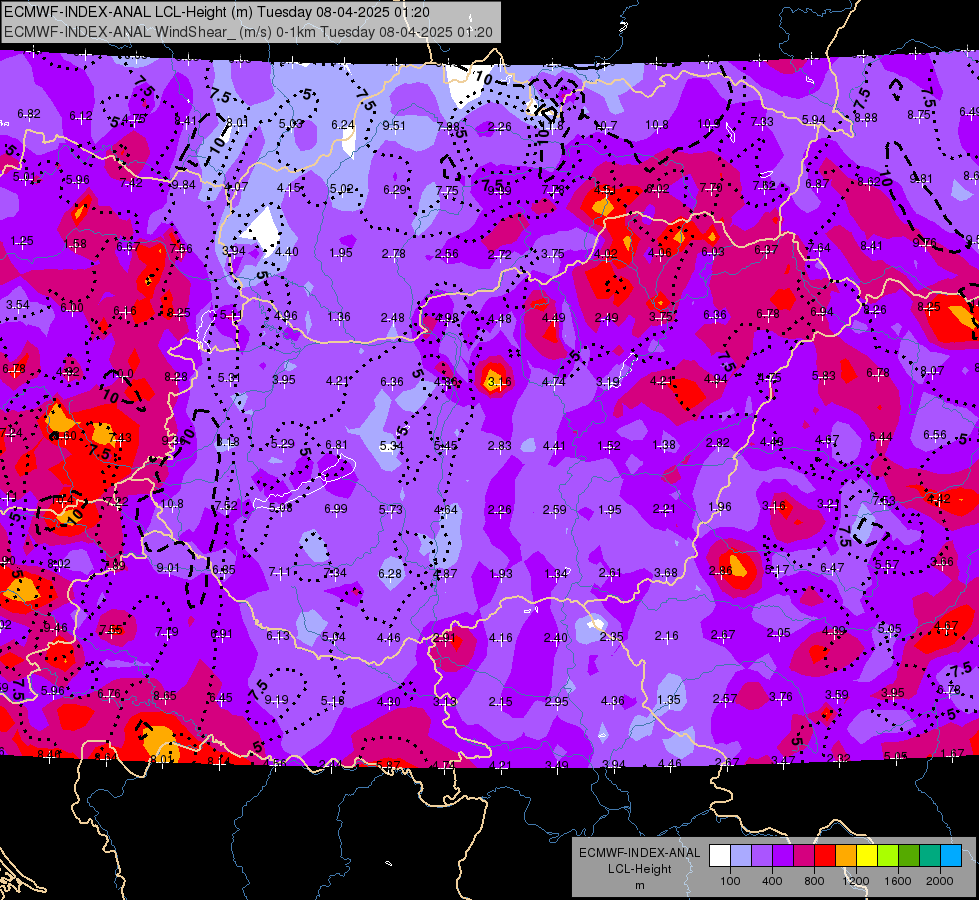The image size is (979, 900).
Task: Click the grid value 6.56
Action: click(935, 434)
